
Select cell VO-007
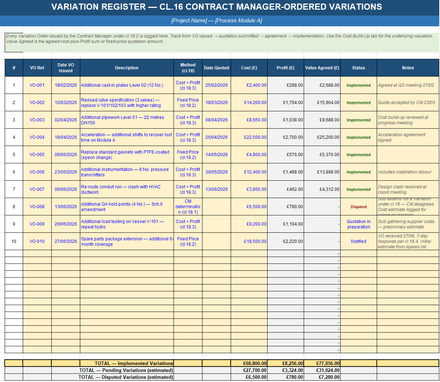click(x=37, y=189)
